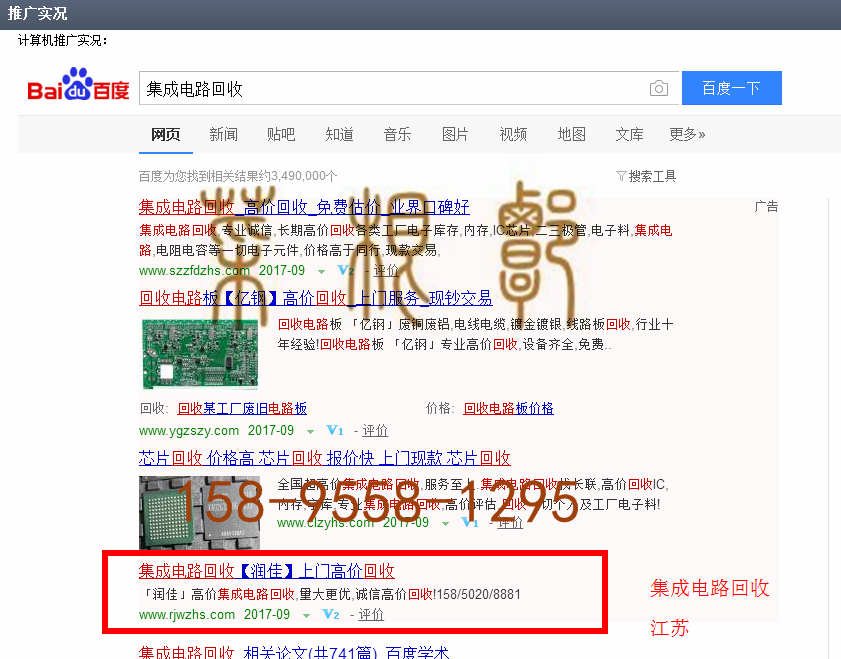Click the www.szzfdzhs.com URL text

(x=194, y=270)
